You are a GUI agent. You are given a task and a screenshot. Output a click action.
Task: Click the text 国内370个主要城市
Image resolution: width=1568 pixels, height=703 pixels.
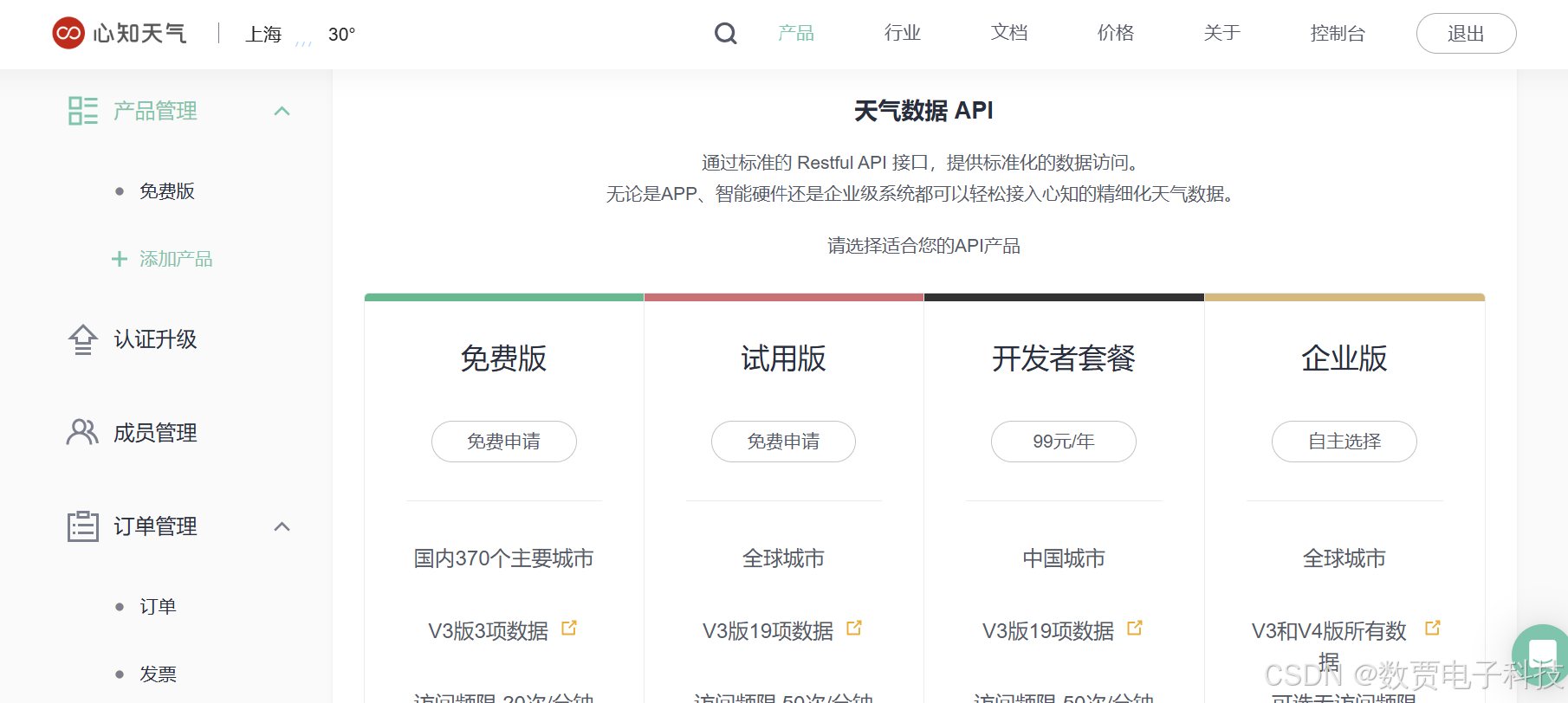click(x=504, y=558)
